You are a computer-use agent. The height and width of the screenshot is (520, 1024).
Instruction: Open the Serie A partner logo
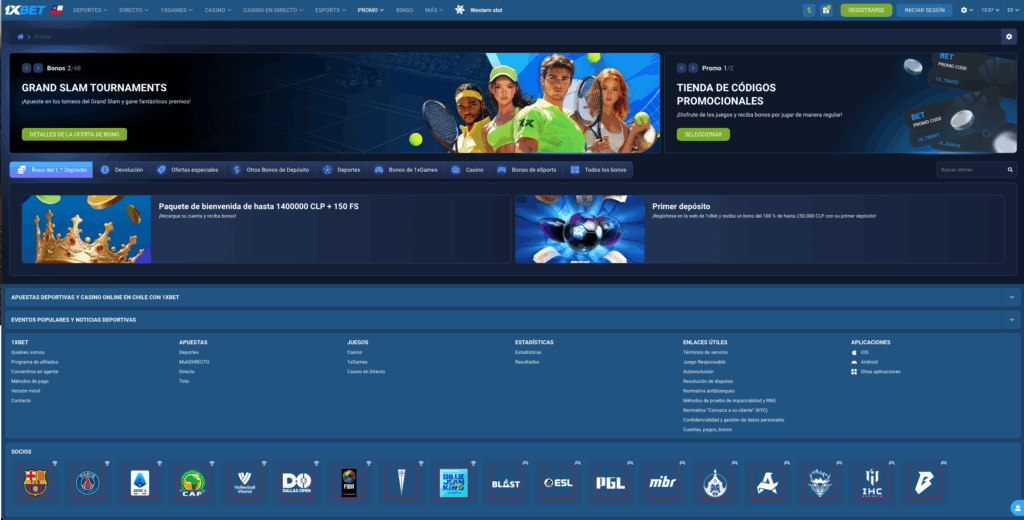140,483
